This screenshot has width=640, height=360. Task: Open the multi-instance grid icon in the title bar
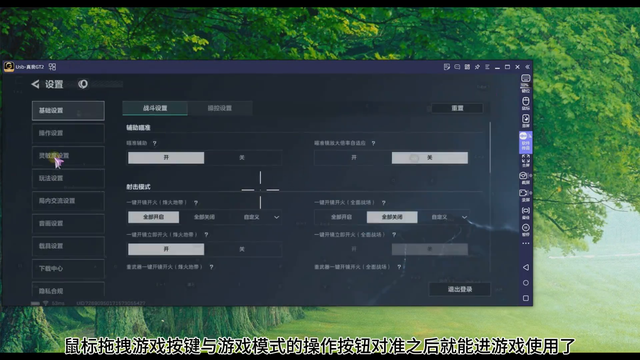click(52, 67)
